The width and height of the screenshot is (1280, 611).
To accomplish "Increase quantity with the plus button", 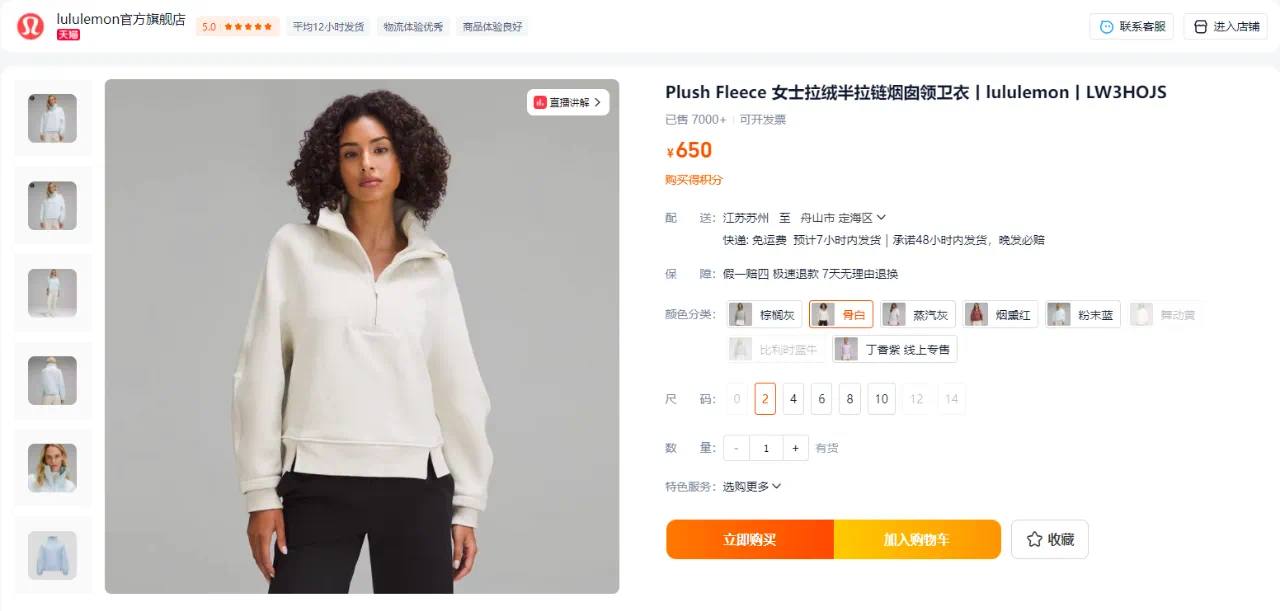I will 795,448.
